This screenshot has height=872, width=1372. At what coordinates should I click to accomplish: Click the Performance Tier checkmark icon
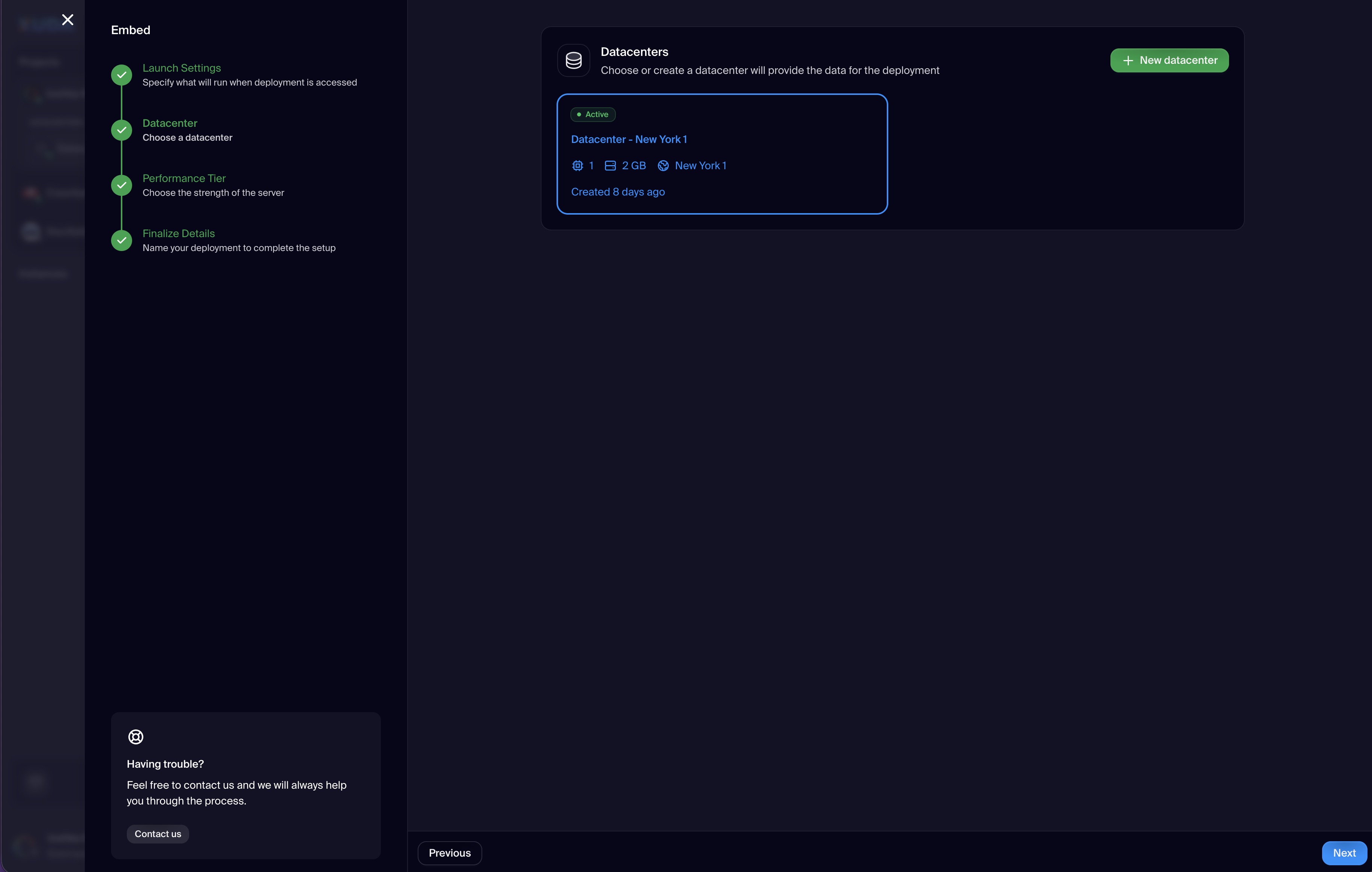click(121, 186)
